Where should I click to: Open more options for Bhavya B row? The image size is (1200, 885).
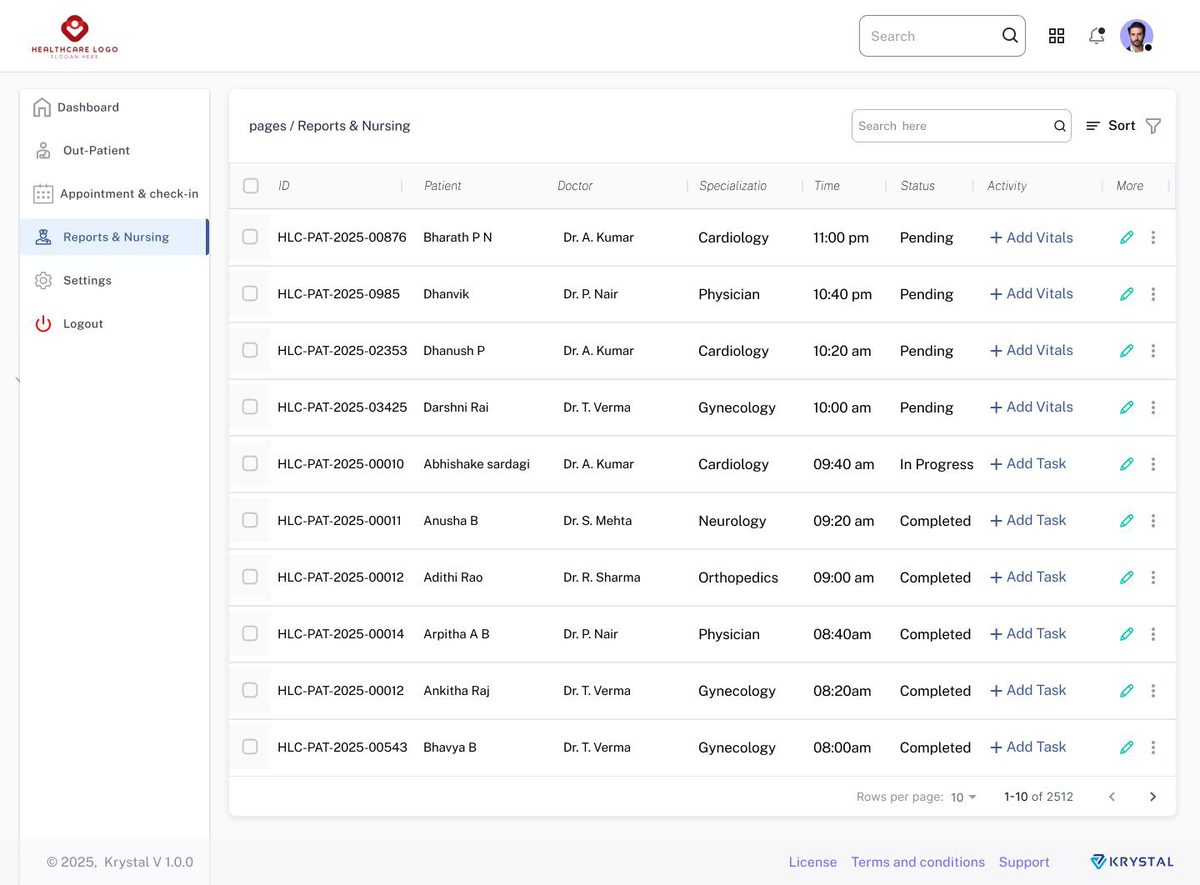click(1153, 748)
